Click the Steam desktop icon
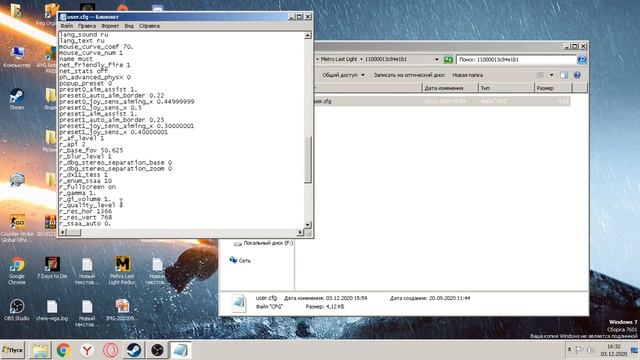Screen dimensions: 640x360 [x=17, y=99]
